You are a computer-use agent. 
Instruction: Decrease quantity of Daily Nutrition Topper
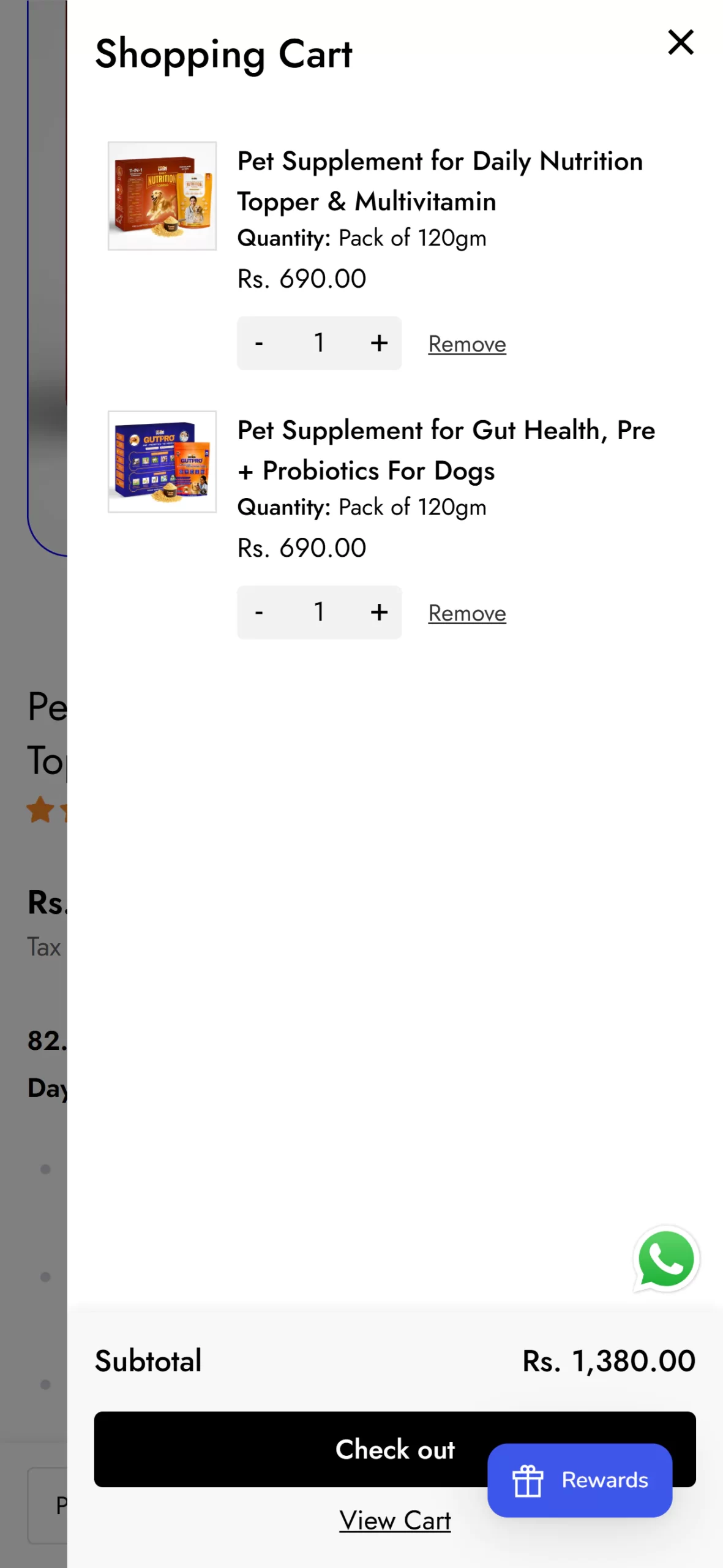pyautogui.click(x=259, y=343)
